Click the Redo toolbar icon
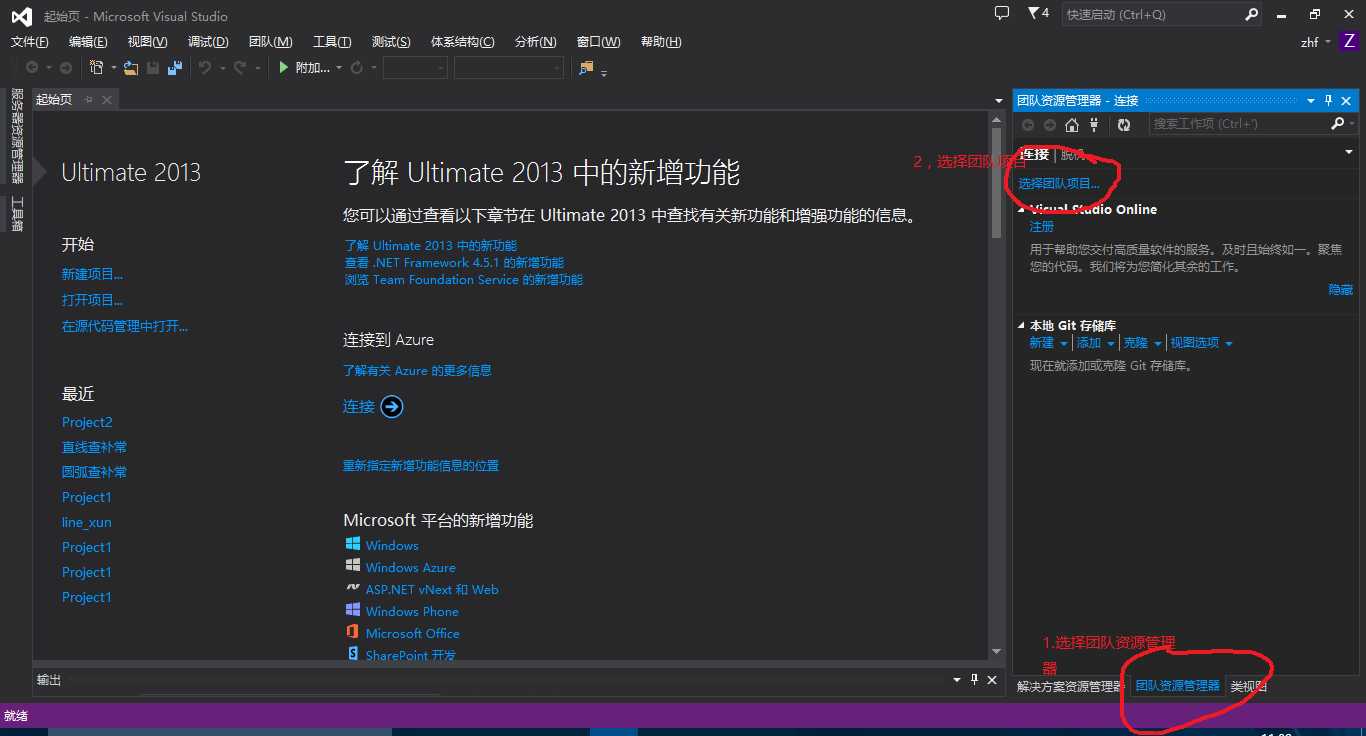Screen dimensions: 1366x736 tap(240, 68)
